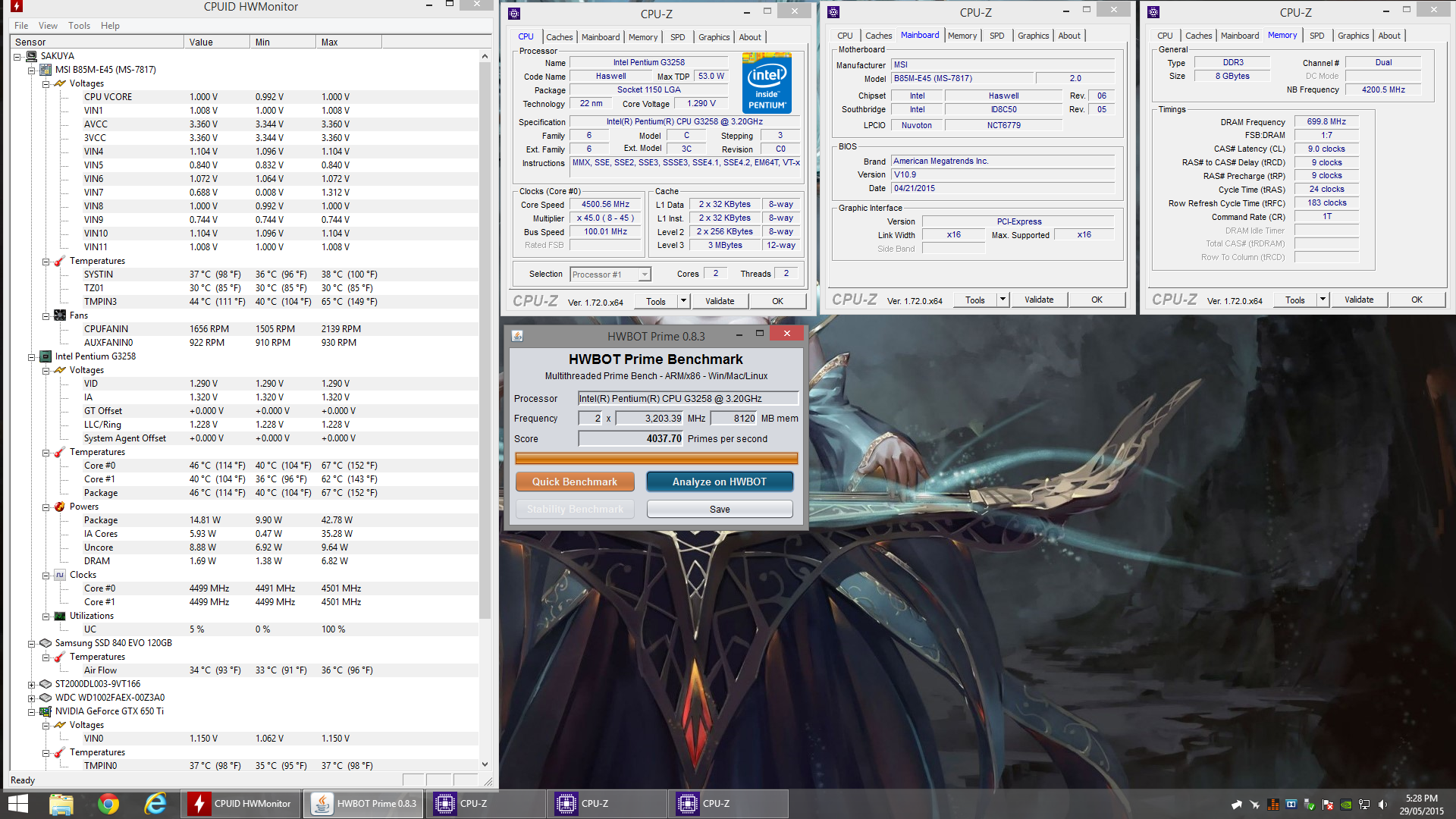This screenshot has height=819, width=1456.
Task: Click the HWBOT Prime title bar Java icon
Action: tap(517, 336)
